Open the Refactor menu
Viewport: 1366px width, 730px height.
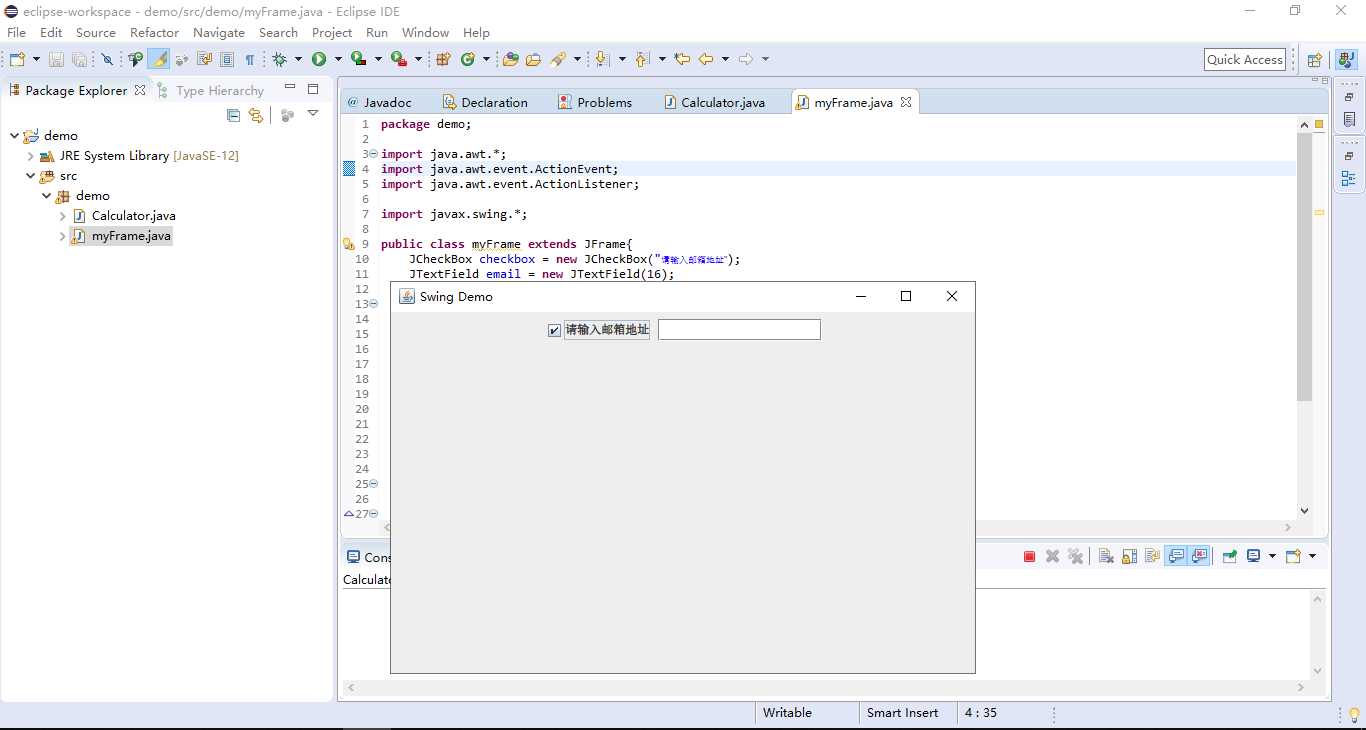coord(154,32)
